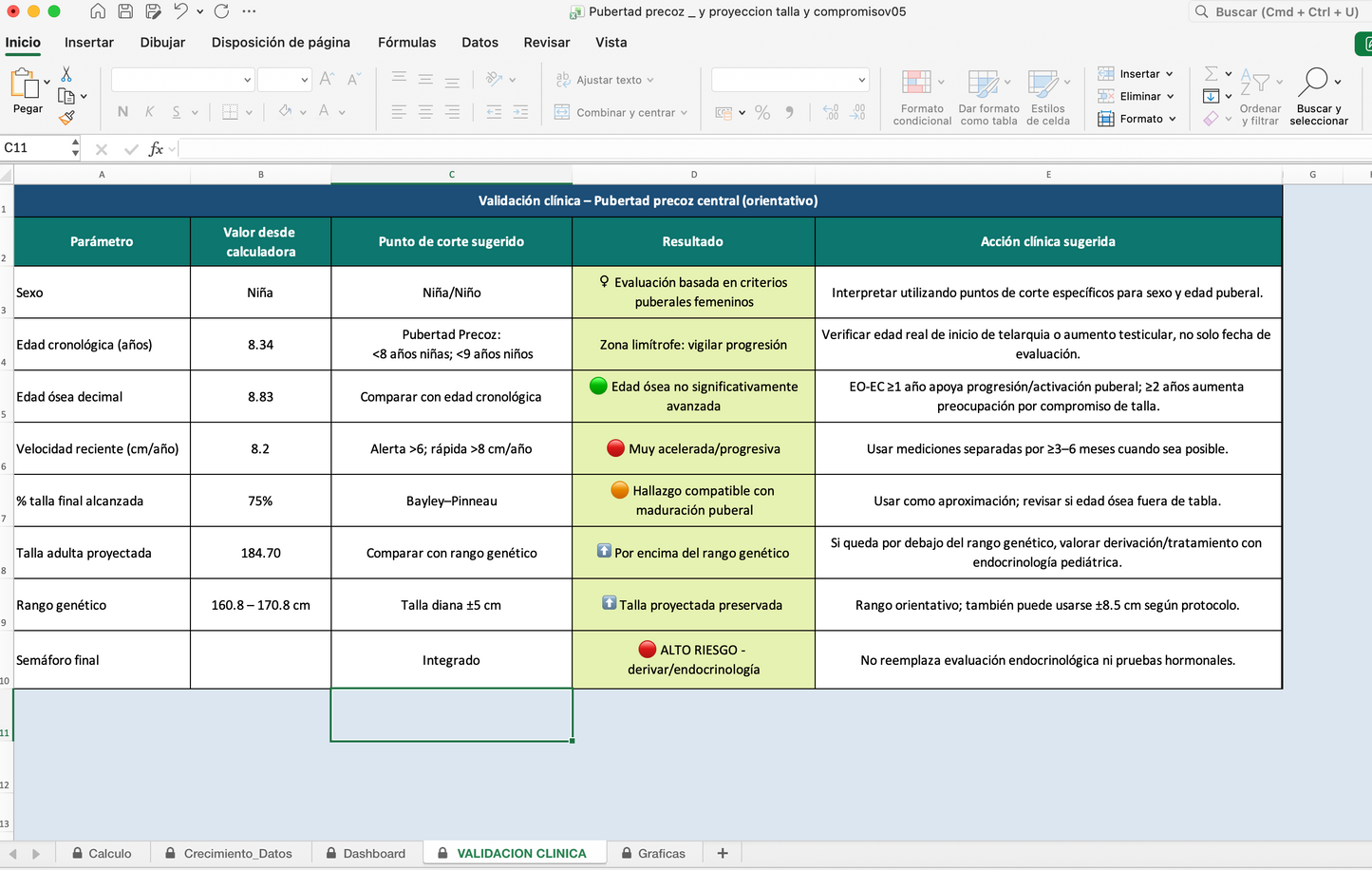This screenshot has width=1372, height=870.
Task: Select the format painter brush
Action: [66, 118]
